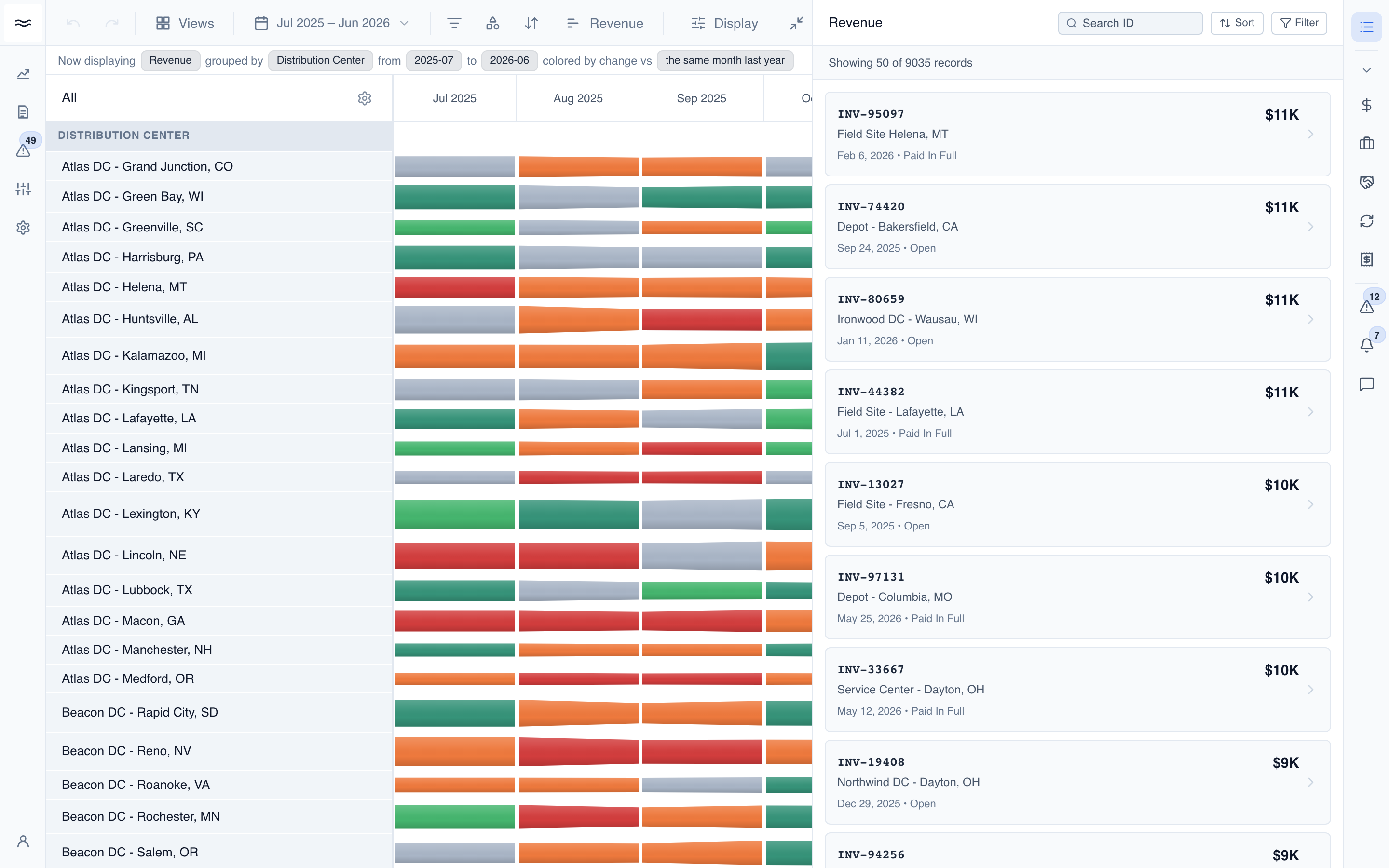The height and width of the screenshot is (868, 1389).
Task: Open left sidebar alerts with 49 badge
Action: tap(23, 150)
